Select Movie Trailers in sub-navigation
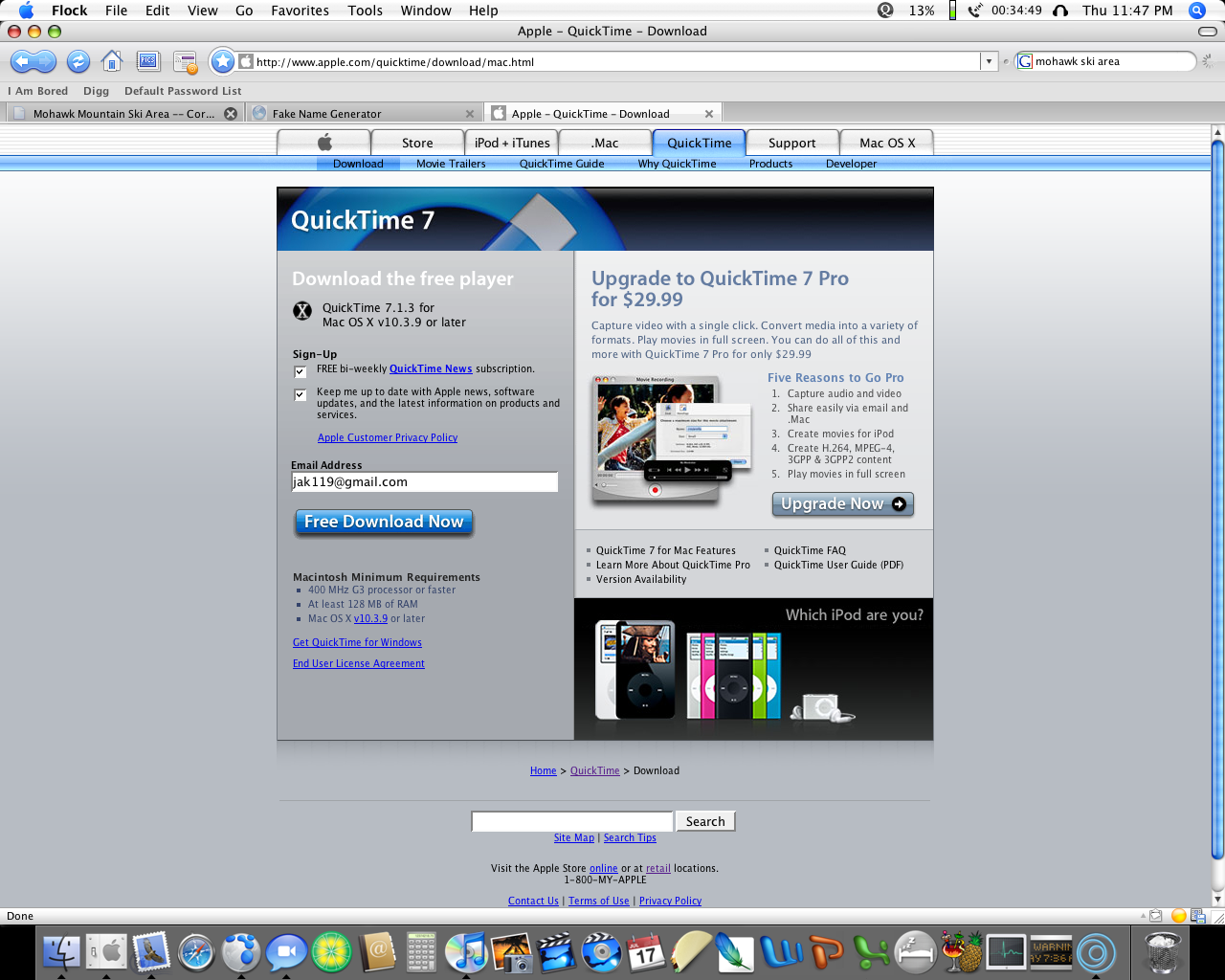Screen dimensions: 1225x980 451,164
